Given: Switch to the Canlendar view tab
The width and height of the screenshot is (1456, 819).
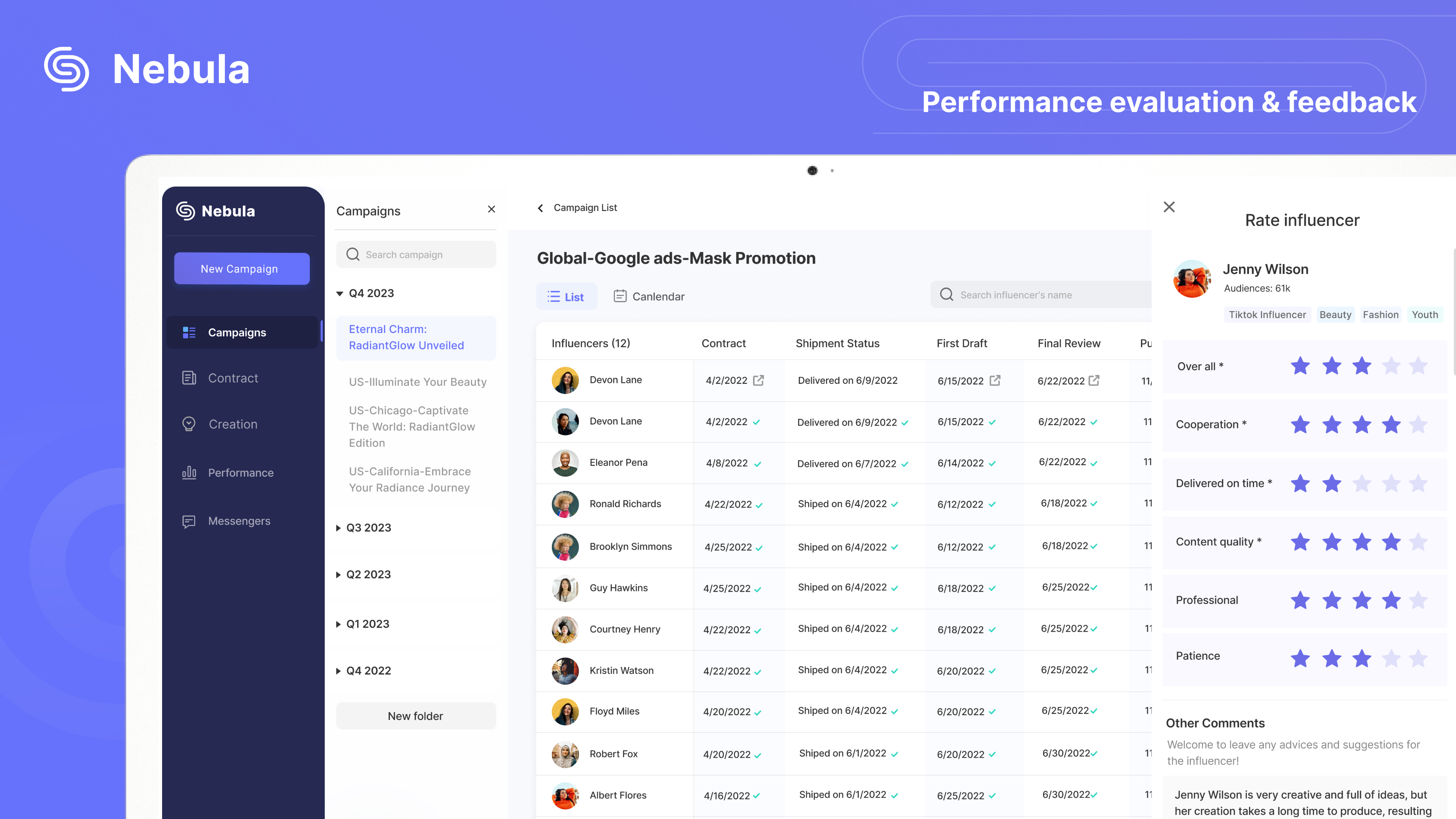Looking at the screenshot, I should pyautogui.click(x=649, y=296).
